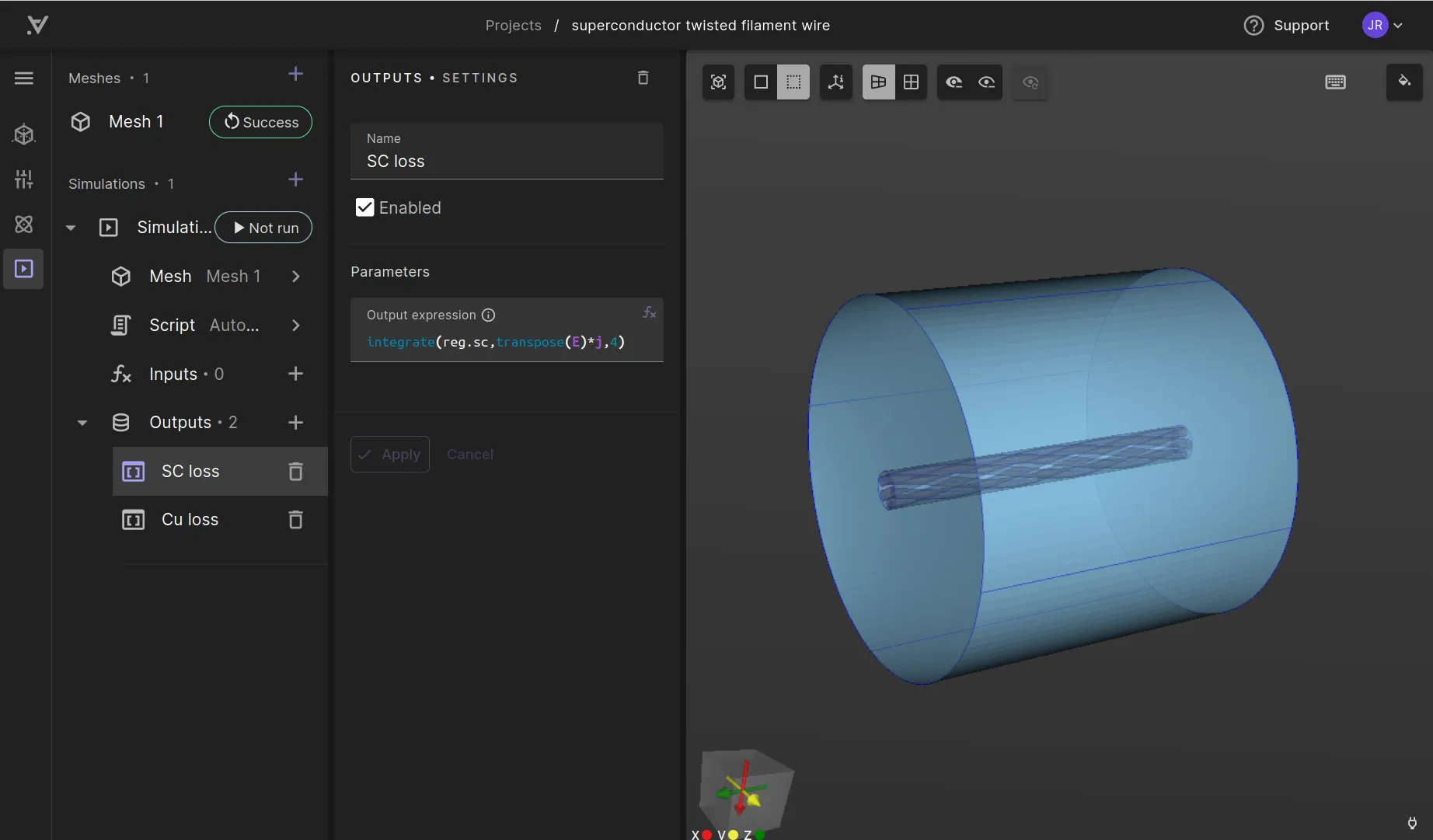The width and height of the screenshot is (1433, 840).
Task: Delete the Cu loss output
Action: 295,520
